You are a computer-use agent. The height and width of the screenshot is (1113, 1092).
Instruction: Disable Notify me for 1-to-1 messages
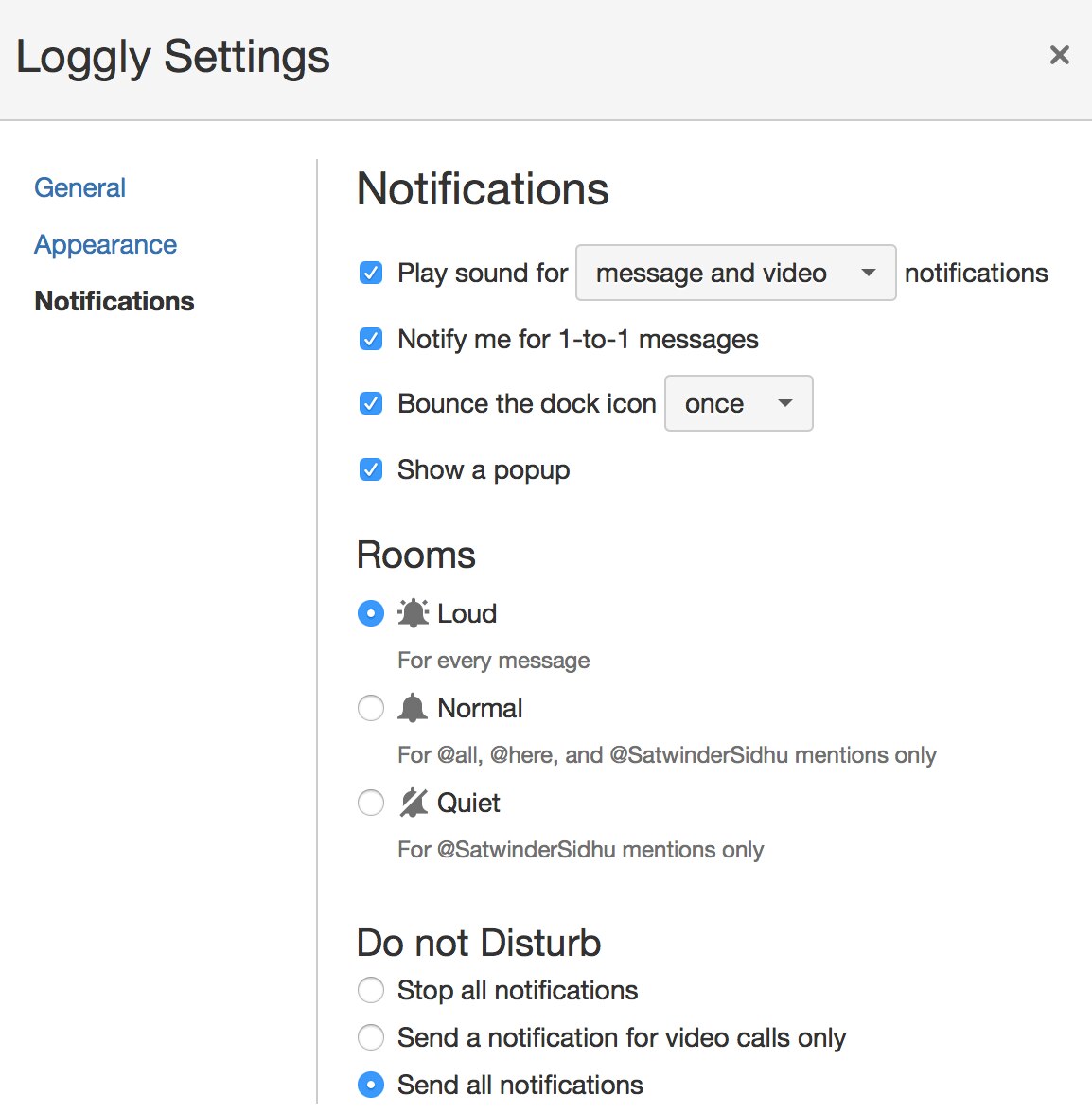tap(371, 339)
